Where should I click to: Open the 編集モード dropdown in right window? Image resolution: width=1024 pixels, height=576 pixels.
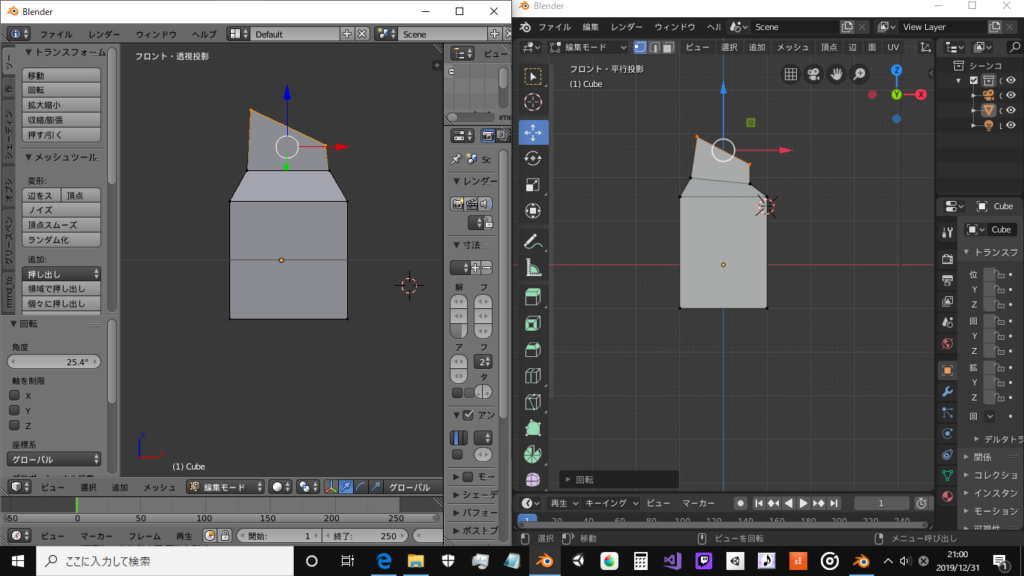coord(589,47)
